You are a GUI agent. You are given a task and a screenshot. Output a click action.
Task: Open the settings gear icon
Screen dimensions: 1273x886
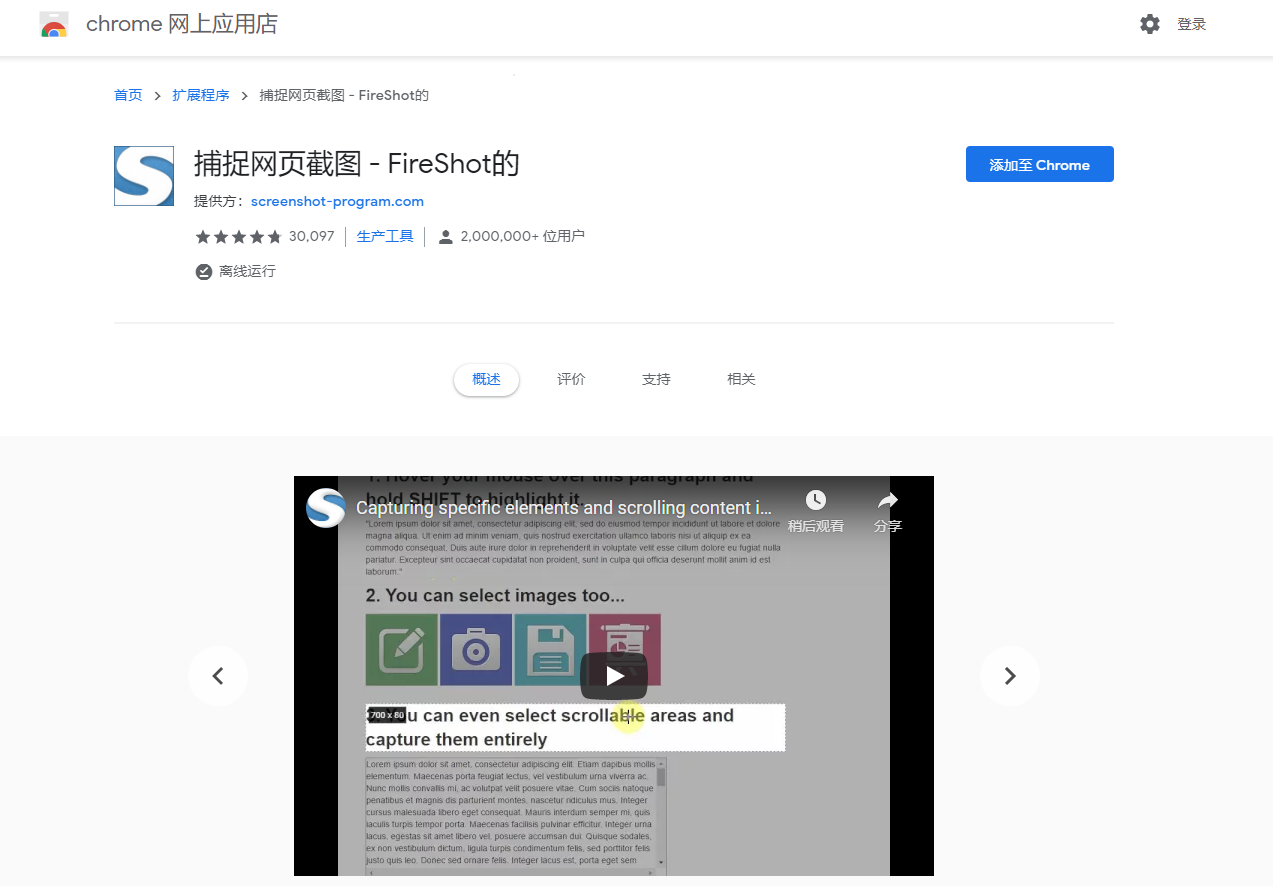click(x=1150, y=24)
